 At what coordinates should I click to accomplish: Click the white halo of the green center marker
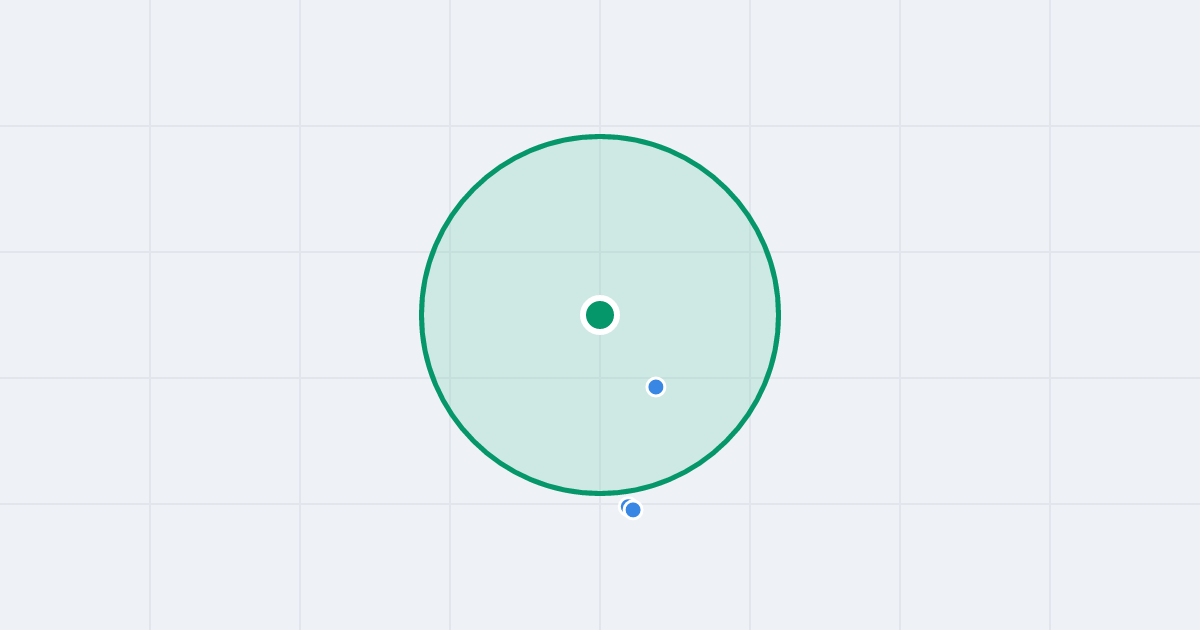pos(600,298)
